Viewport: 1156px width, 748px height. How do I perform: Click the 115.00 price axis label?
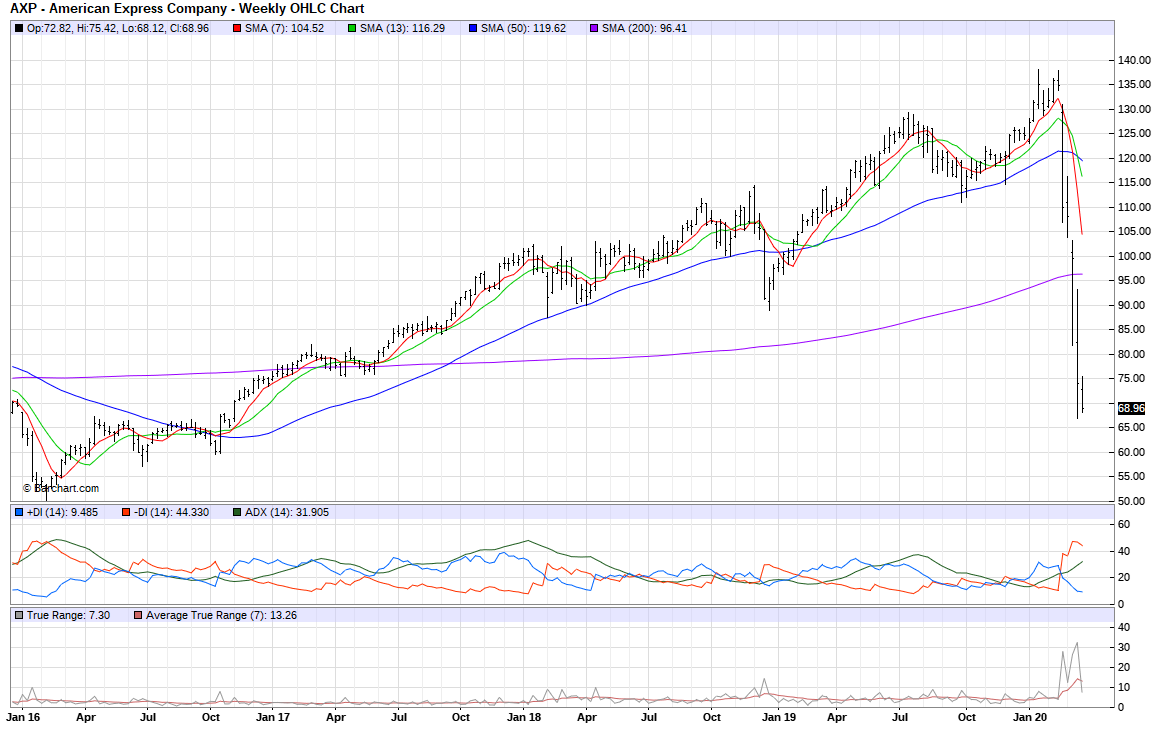1134,183
